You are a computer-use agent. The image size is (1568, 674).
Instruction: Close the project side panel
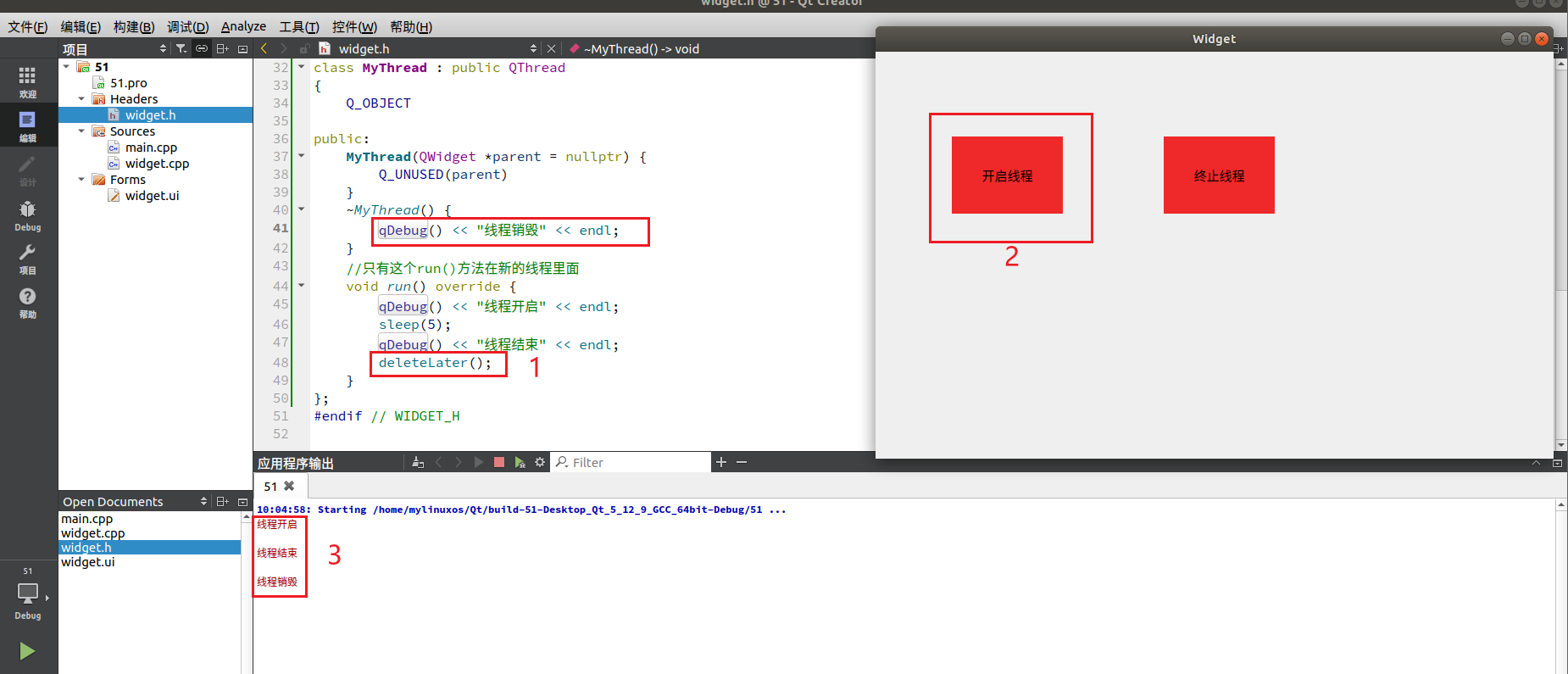(243, 49)
